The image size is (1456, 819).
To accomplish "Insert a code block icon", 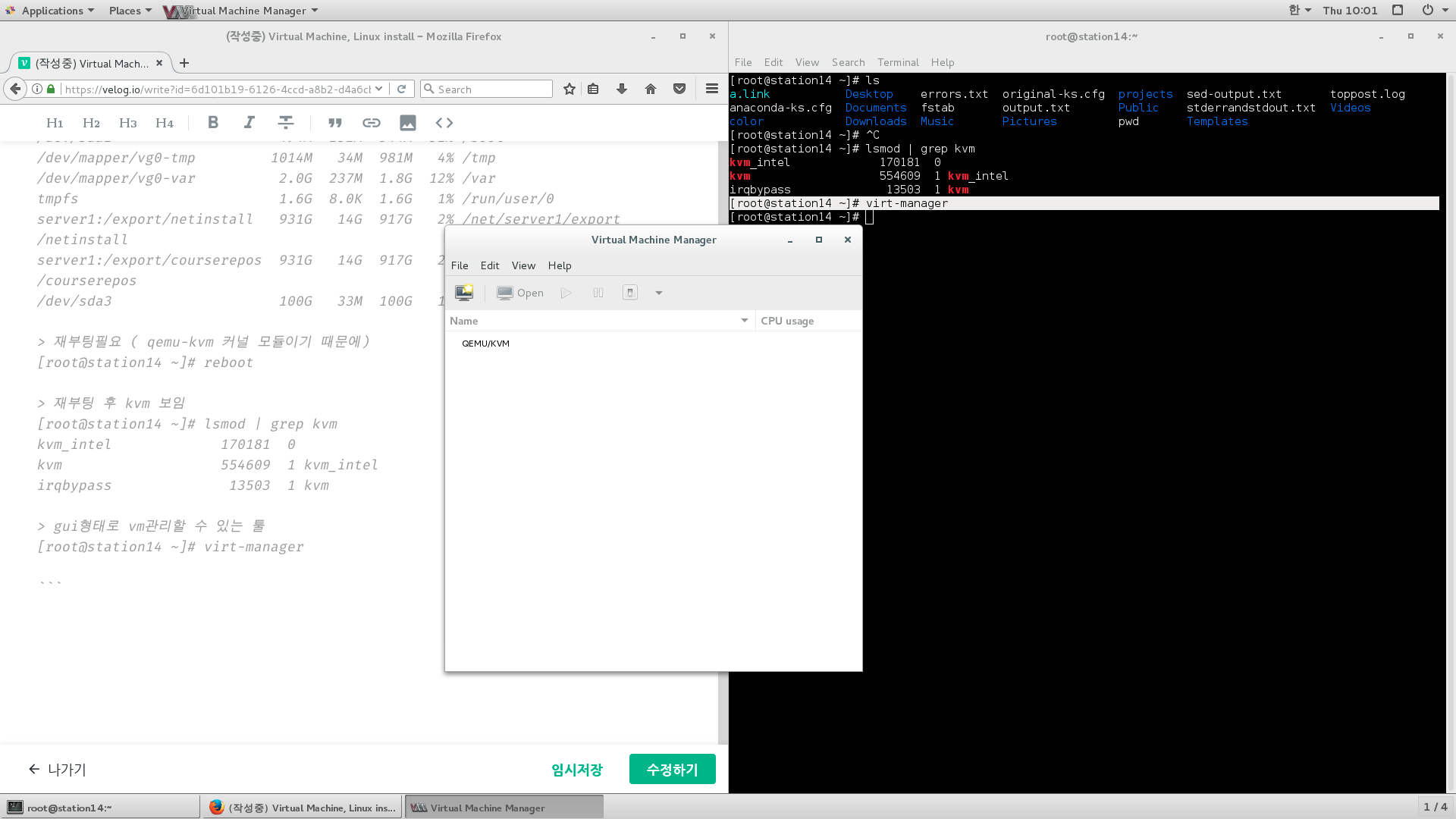I will (x=444, y=123).
